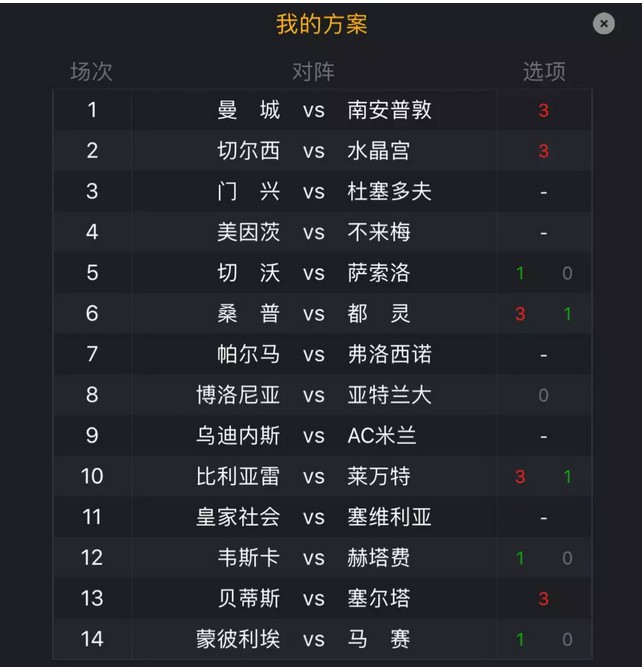Choose green 1 for 桑普 vs 都灵
Screen dimensions: 642x667
pos(567,314)
